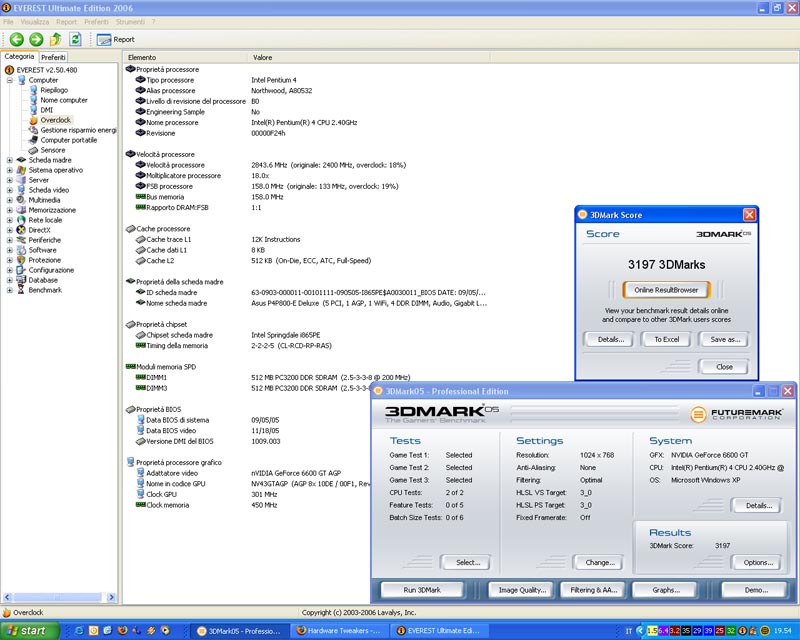Click the Periferiche devices icon

click(21, 240)
